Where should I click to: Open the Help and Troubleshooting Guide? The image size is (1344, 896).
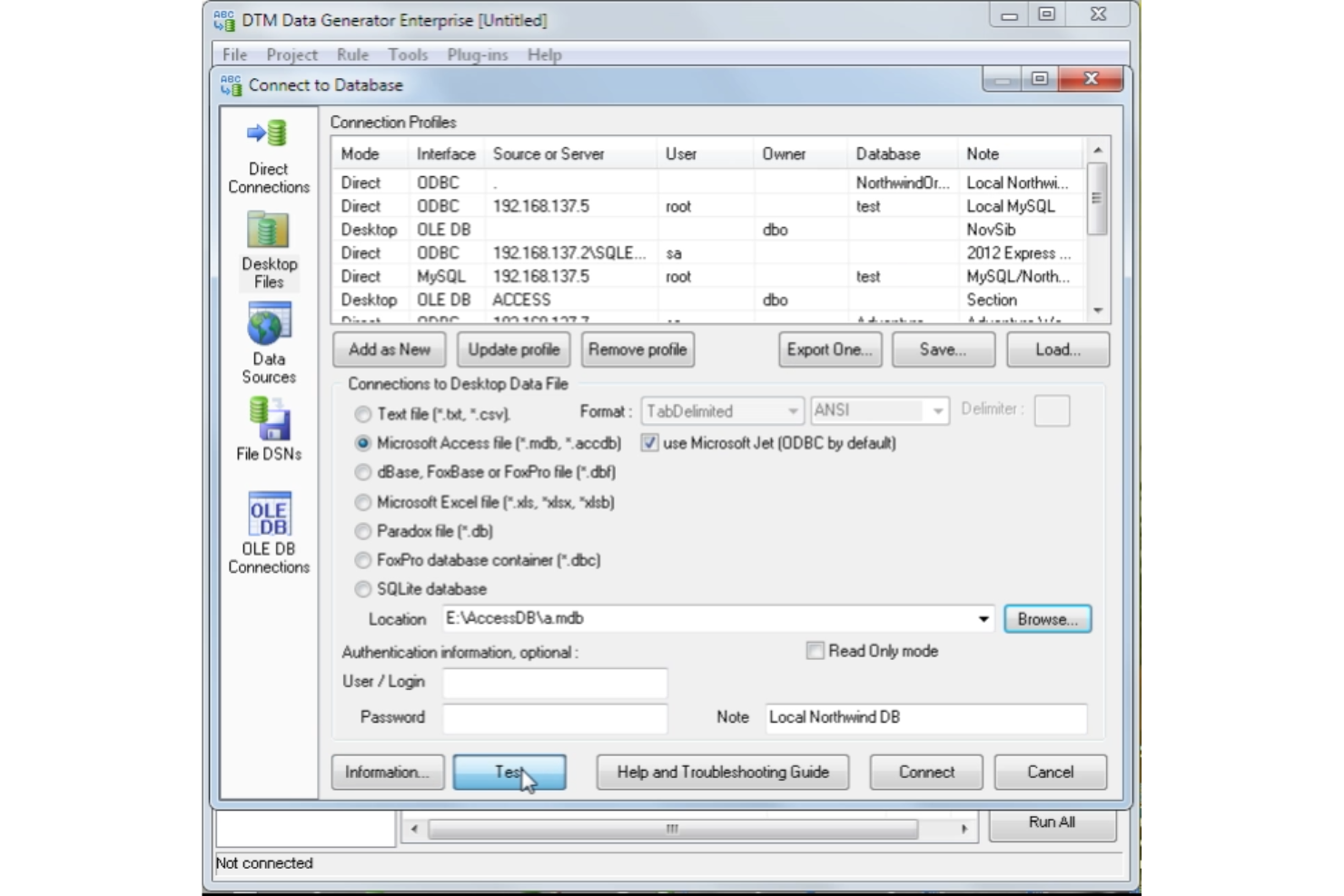coord(723,773)
